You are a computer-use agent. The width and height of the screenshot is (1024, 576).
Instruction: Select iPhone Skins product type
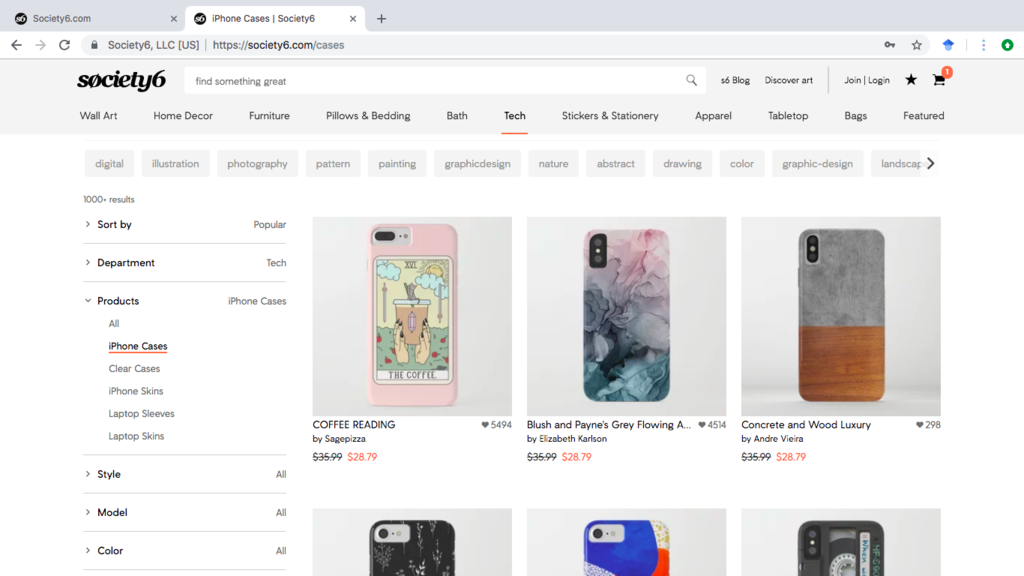coord(136,391)
